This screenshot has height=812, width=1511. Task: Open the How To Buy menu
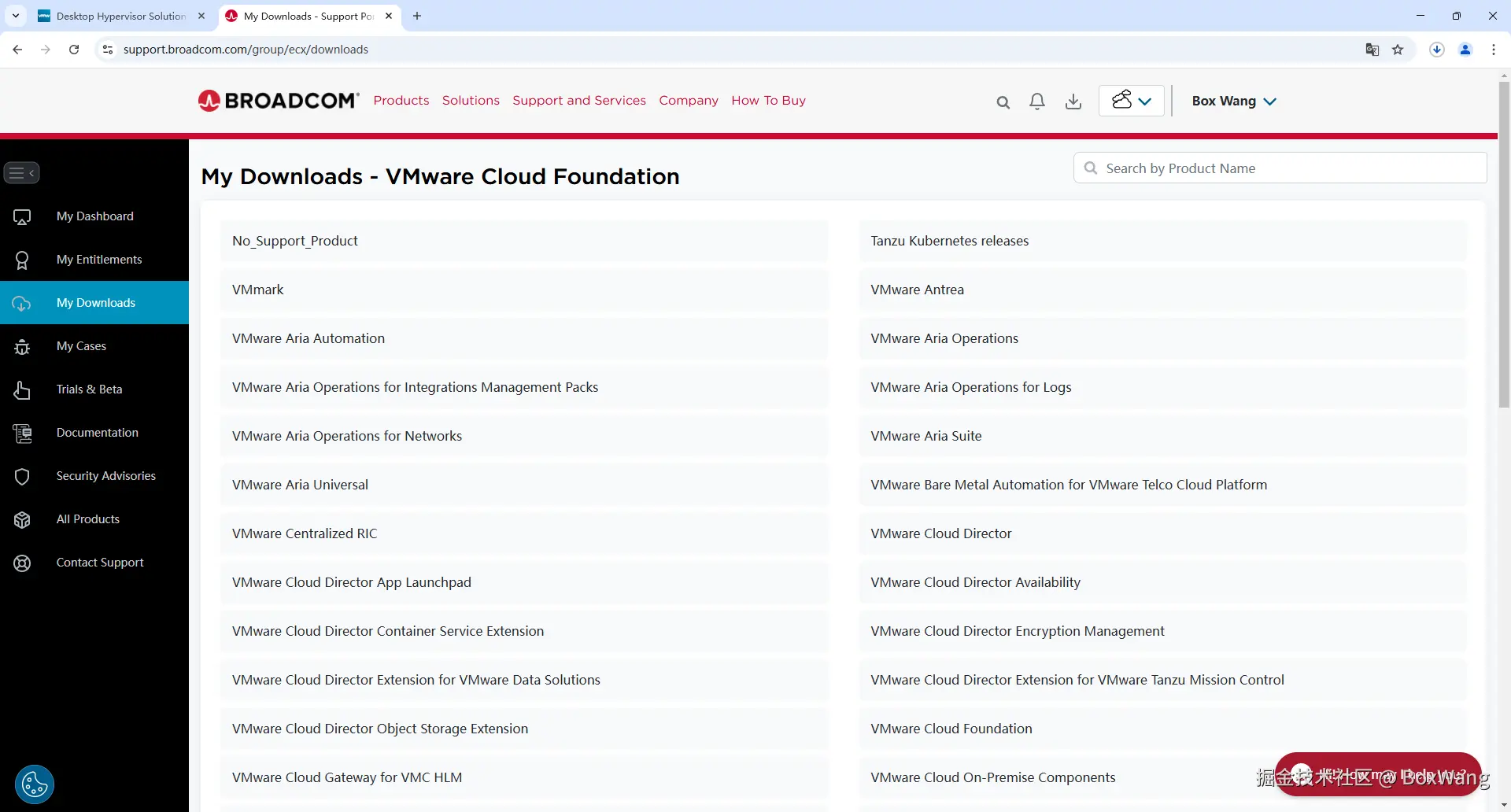click(768, 101)
